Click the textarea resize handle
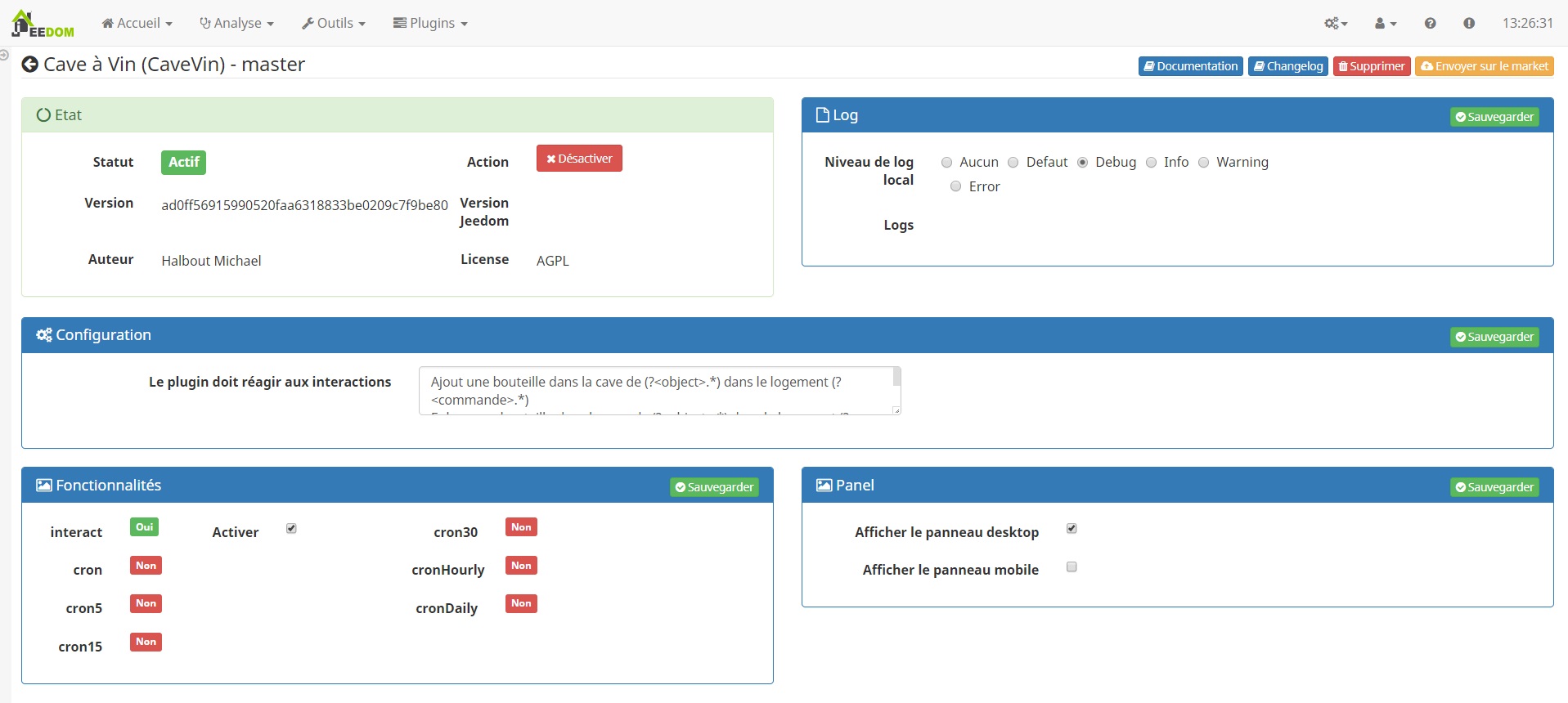 pyautogui.click(x=896, y=410)
